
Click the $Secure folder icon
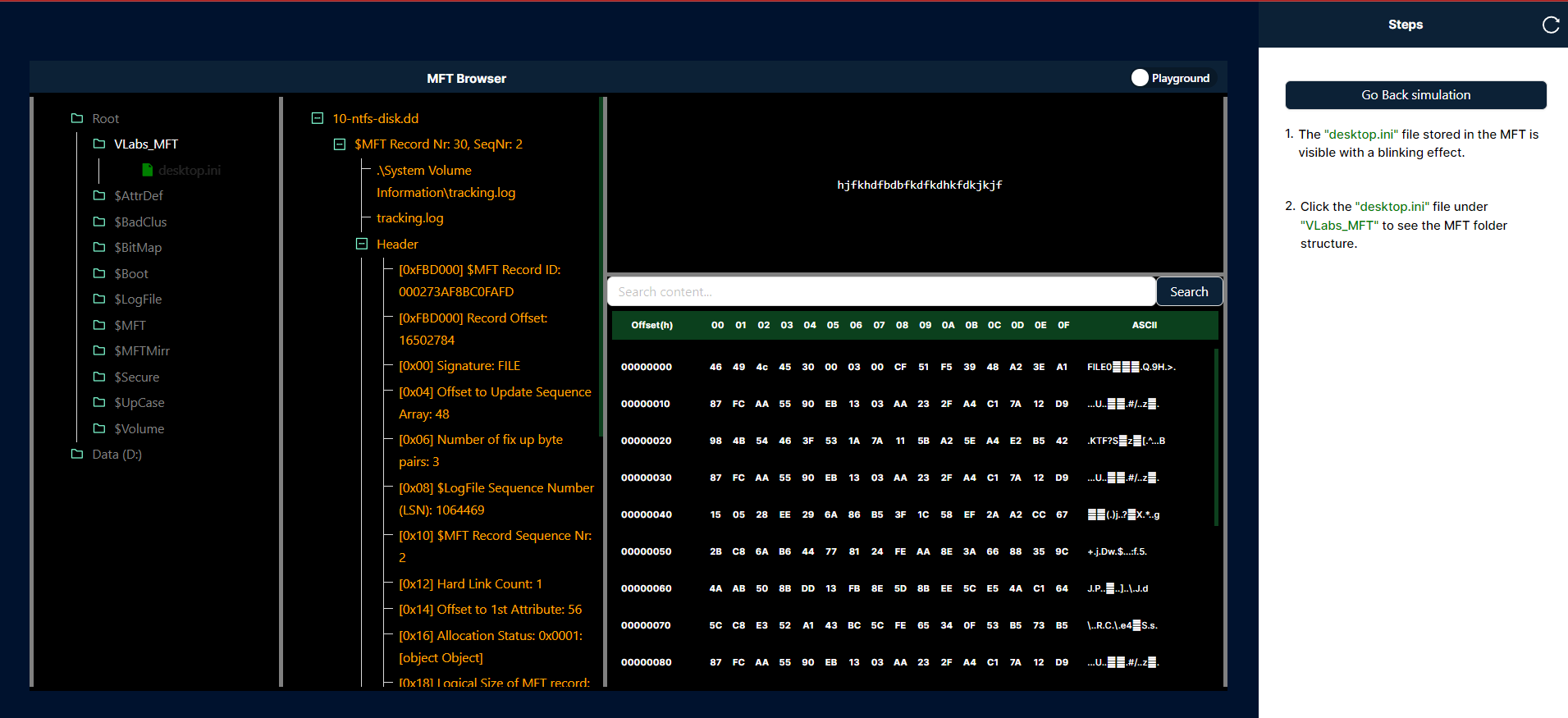[x=99, y=377]
